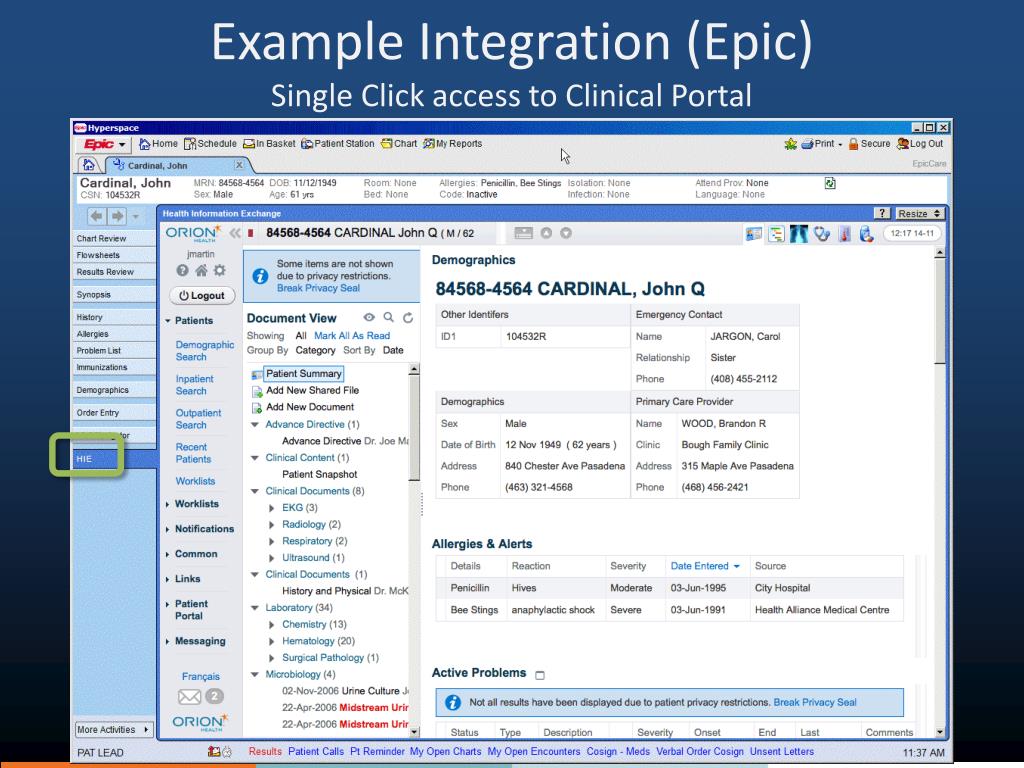
Task: Collapse sidebar with double chevron icon
Action: click(234, 233)
